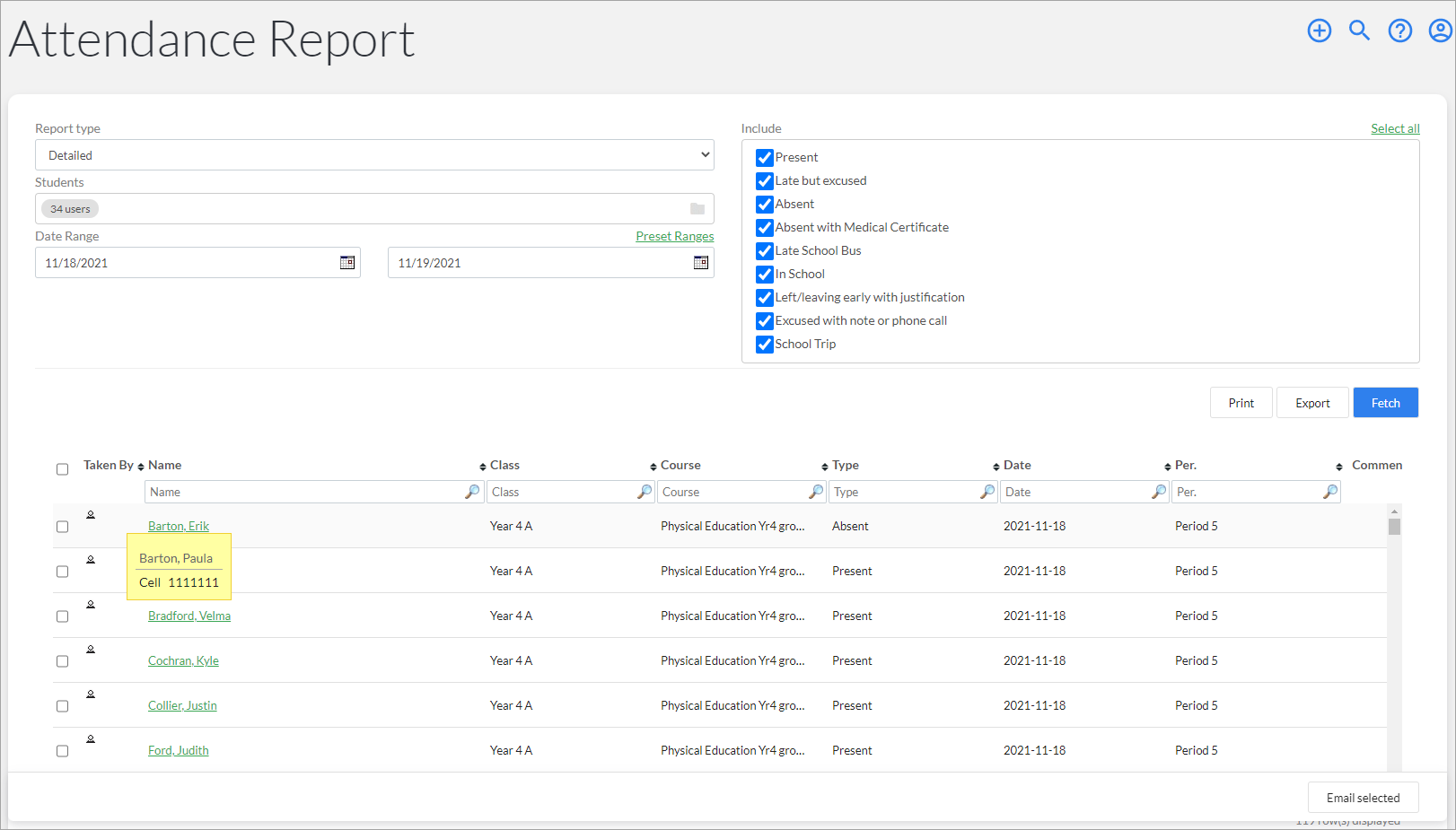Open the search magnifier in header

tap(1359, 31)
